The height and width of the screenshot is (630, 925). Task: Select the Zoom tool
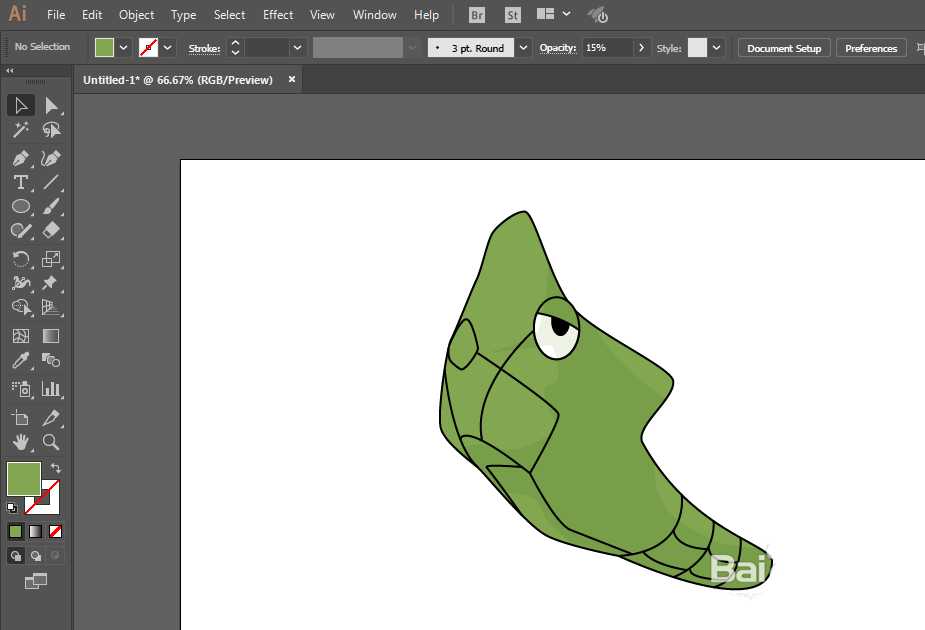point(51,441)
